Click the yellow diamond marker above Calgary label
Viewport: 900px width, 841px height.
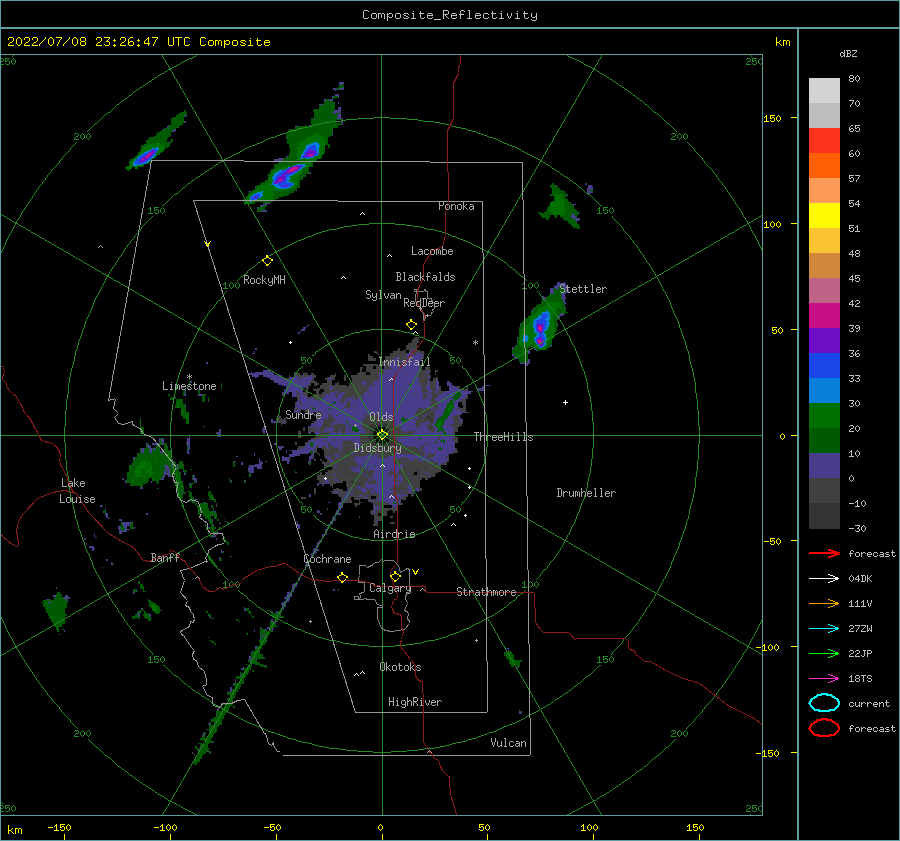395,576
